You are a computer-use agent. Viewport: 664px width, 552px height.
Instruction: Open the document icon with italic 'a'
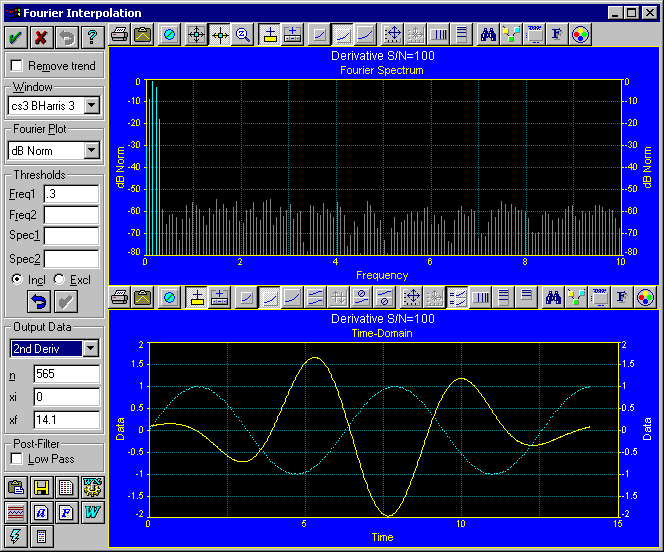(x=42, y=513)
